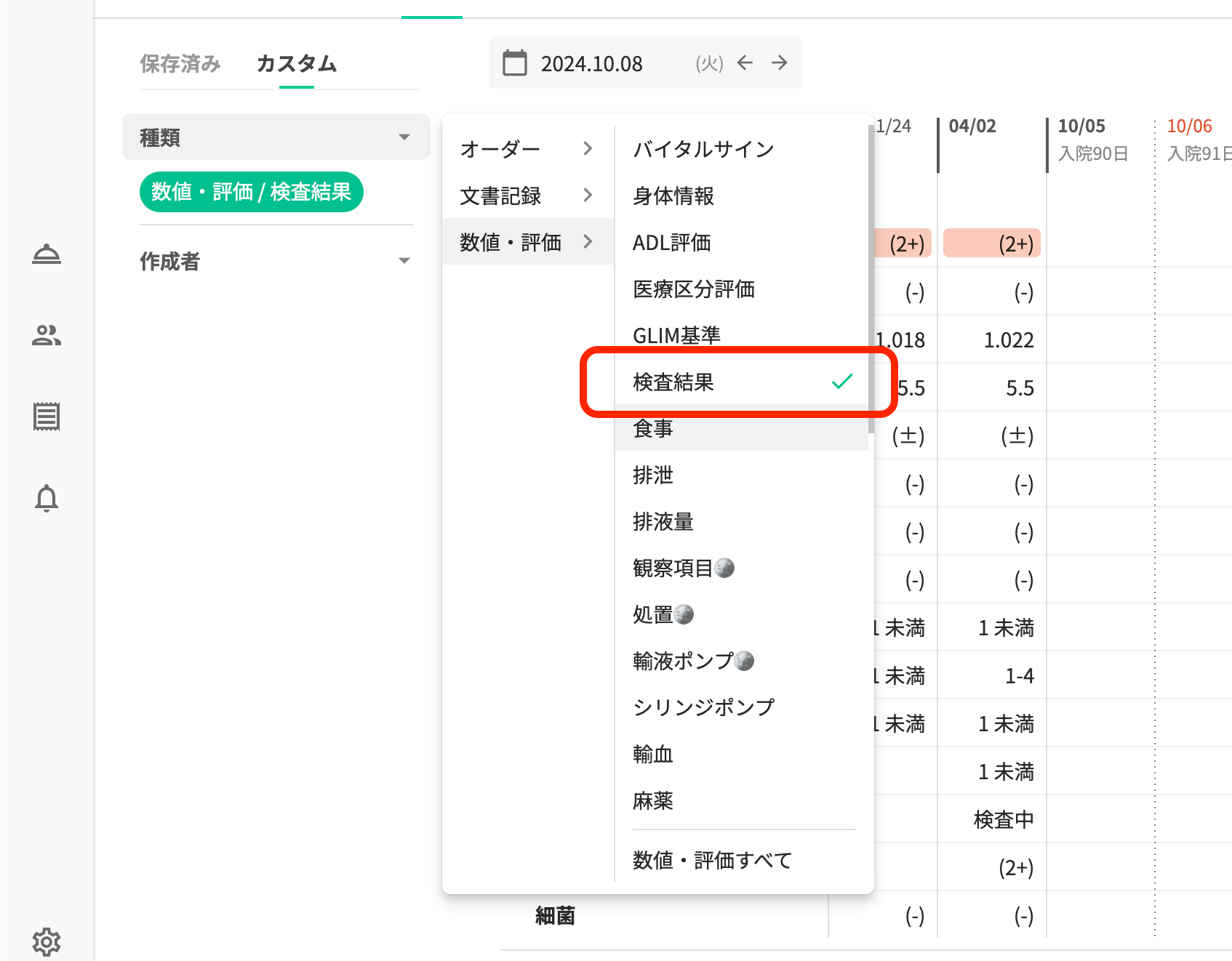Click the serving tray icon in sidebar
This screenshot has width=1232, height=961.
point(47,254)
